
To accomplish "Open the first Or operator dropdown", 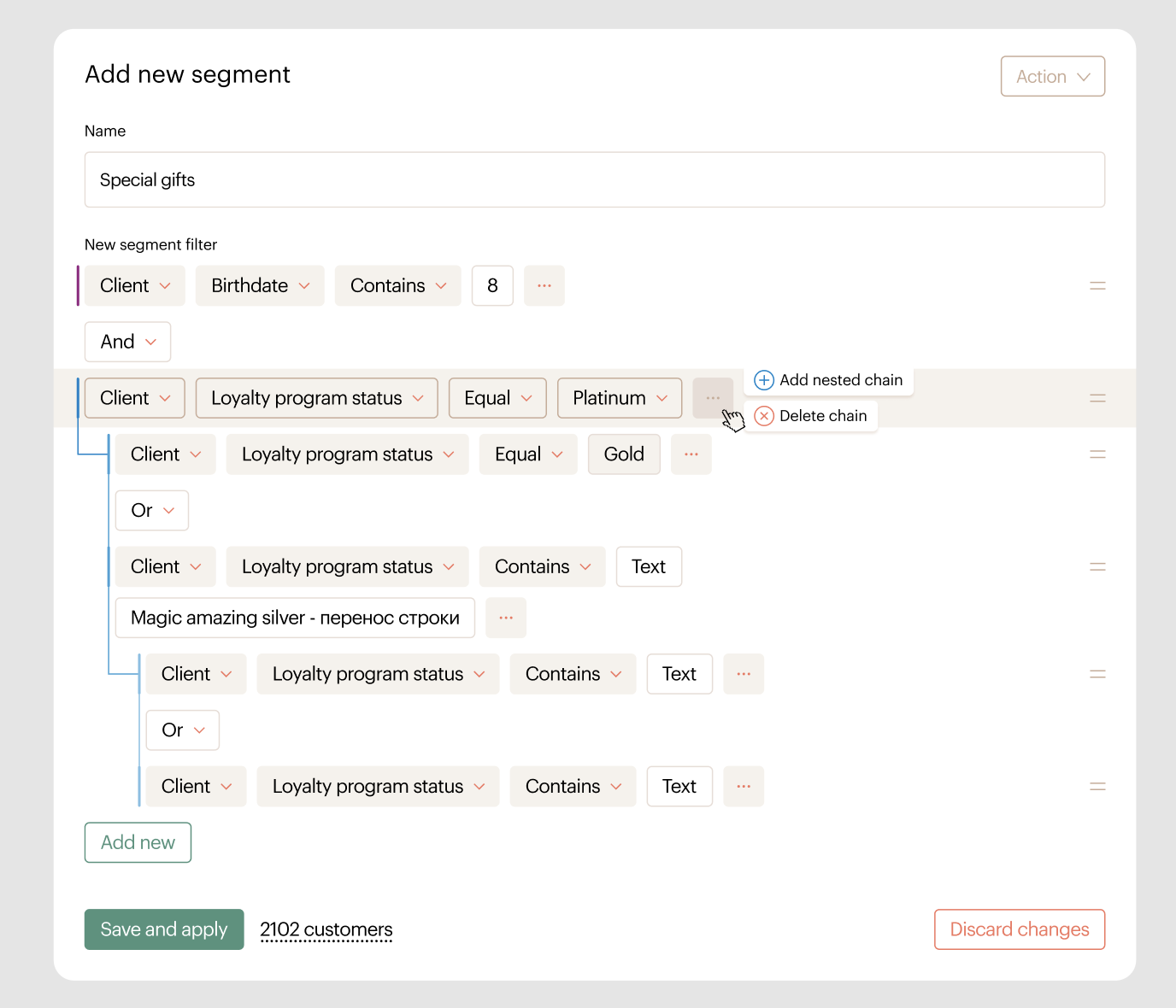I will [151, 511].
